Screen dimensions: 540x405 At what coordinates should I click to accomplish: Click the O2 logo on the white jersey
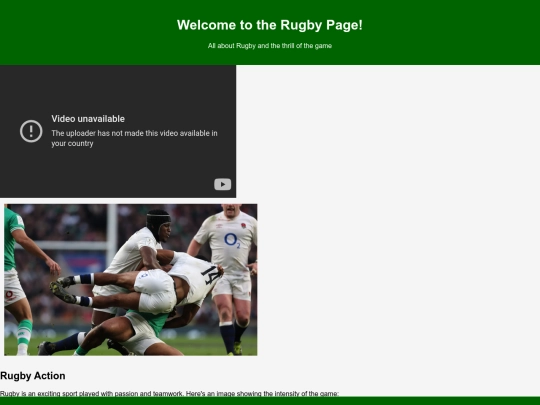point(232,240)
